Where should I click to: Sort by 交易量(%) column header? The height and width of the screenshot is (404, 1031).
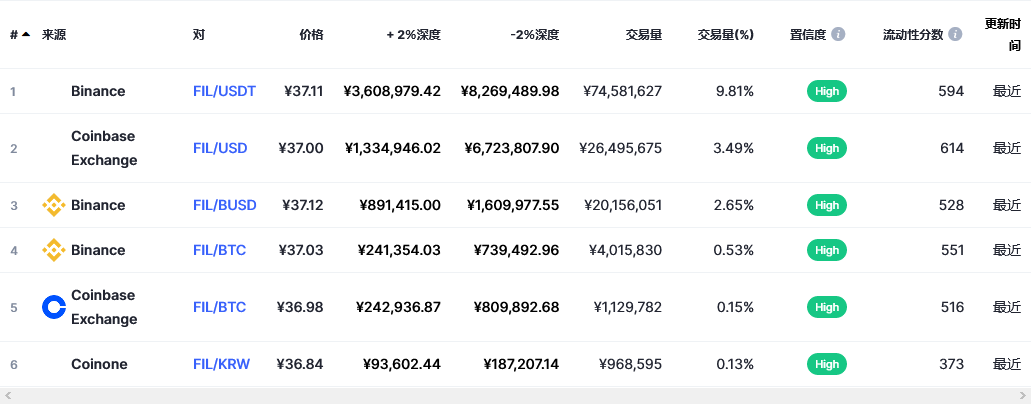725,35
